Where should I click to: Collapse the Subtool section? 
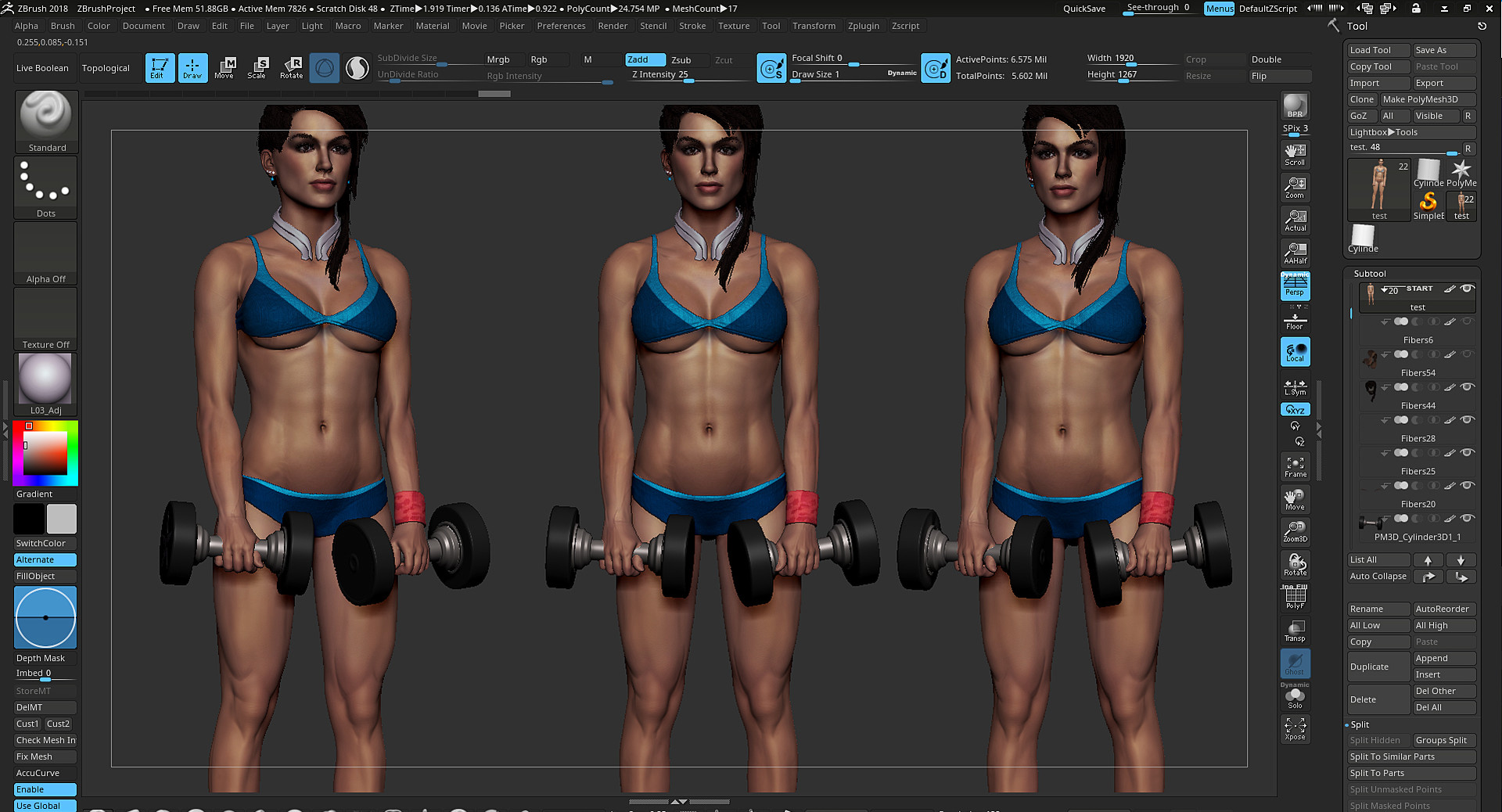(x=1370, y=274)
